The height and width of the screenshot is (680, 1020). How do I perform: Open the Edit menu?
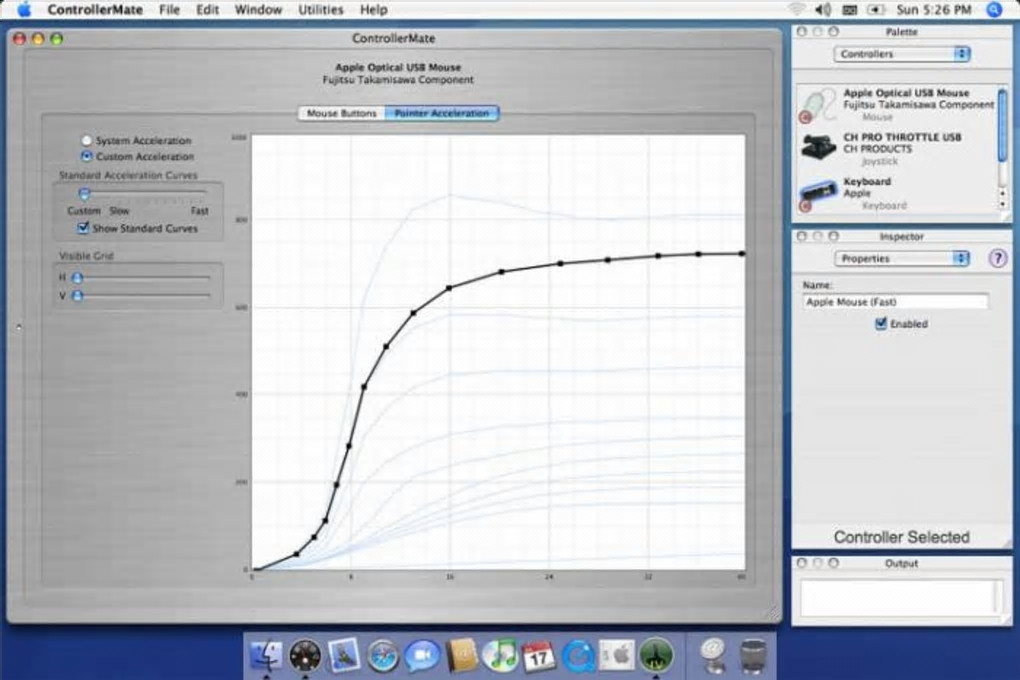(208, 10)
